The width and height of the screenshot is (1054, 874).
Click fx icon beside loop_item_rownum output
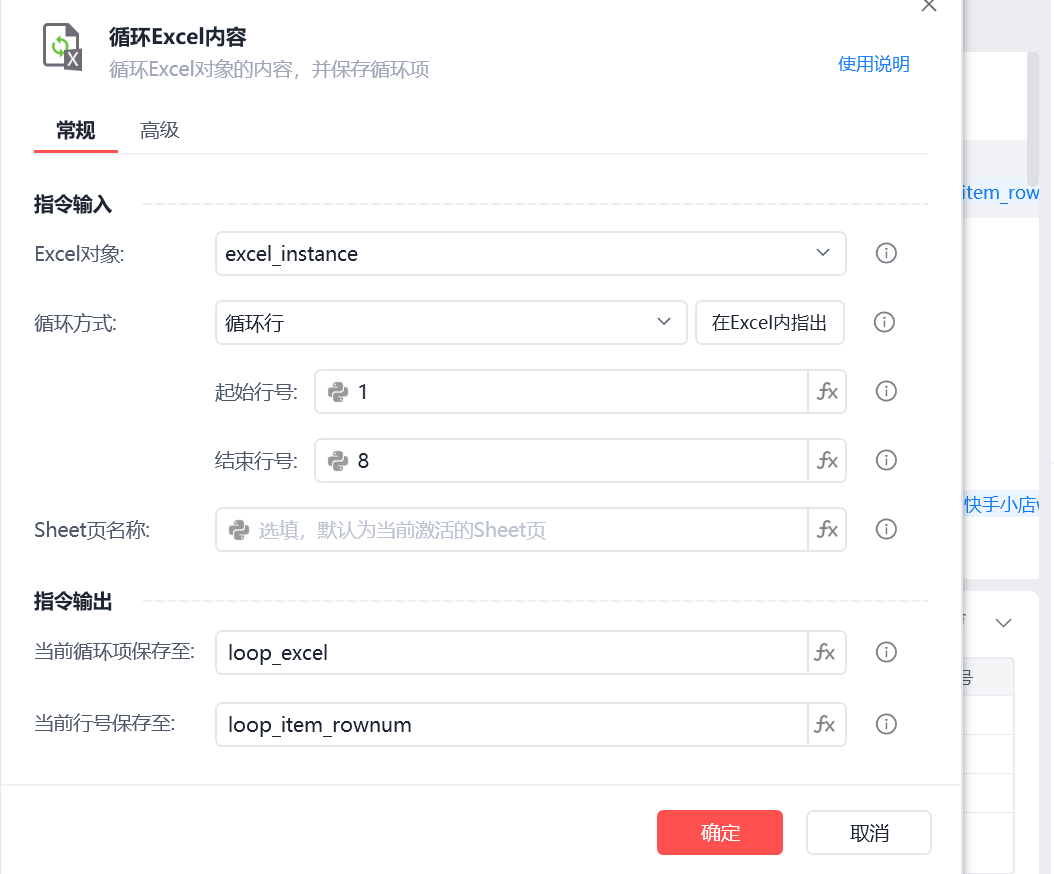(x=825, y=724)
